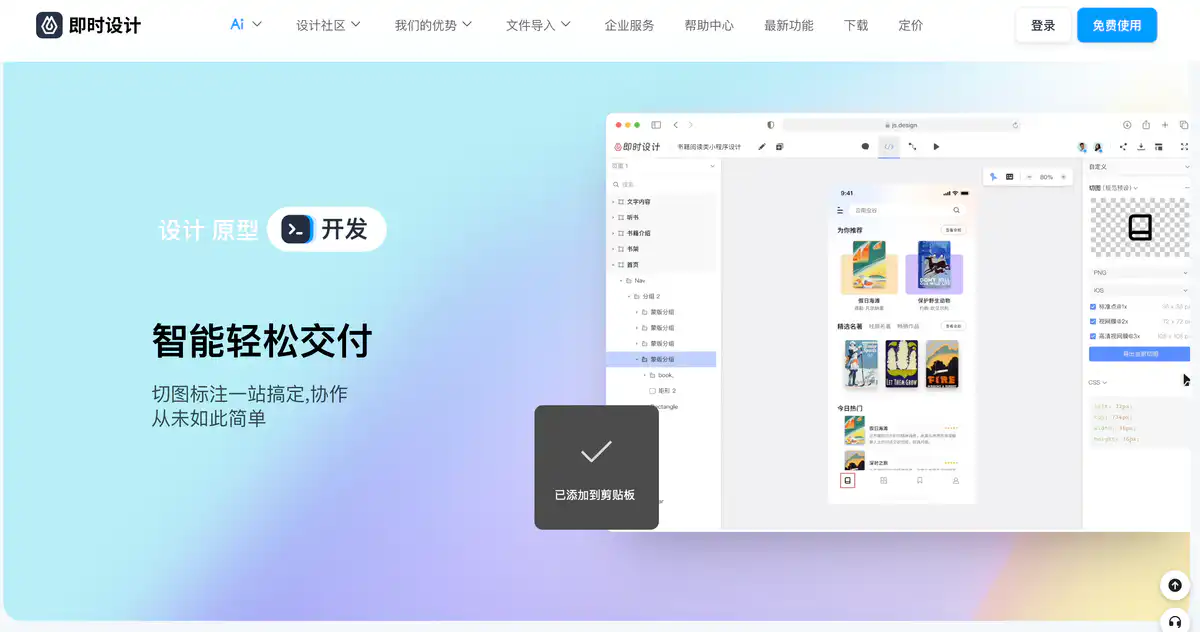Click the reload icon in the address bar
The width and height of the screenshot is (1200, 632).
click(x=1015, y=125)
